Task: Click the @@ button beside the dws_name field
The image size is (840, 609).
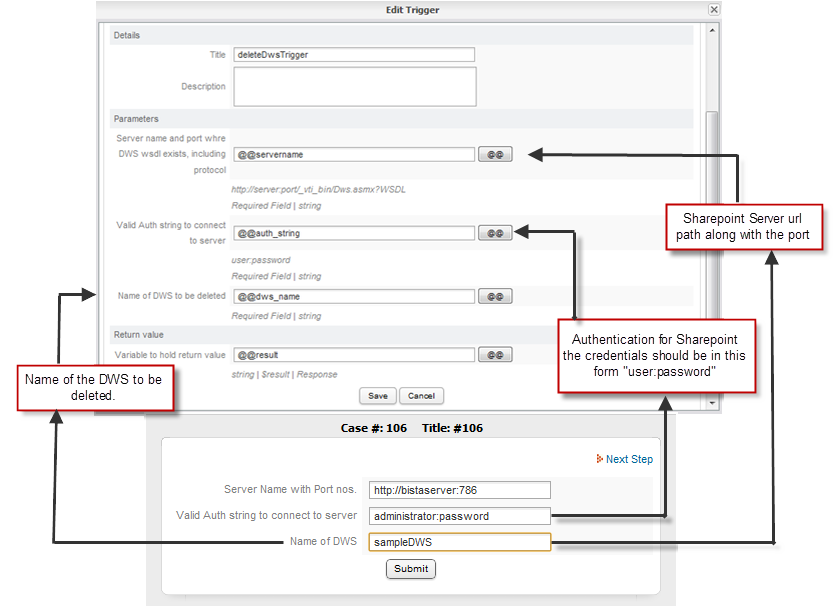Action: coord(495,297)
